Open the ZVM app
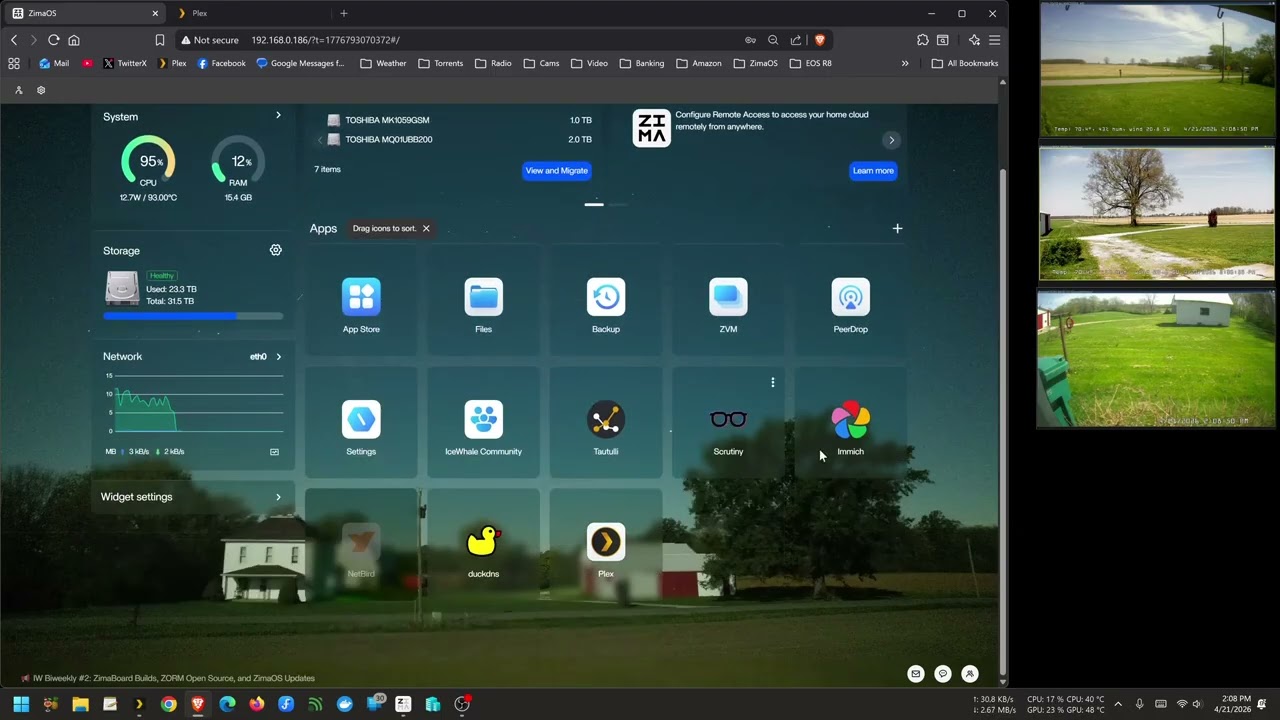 [728, 298]
